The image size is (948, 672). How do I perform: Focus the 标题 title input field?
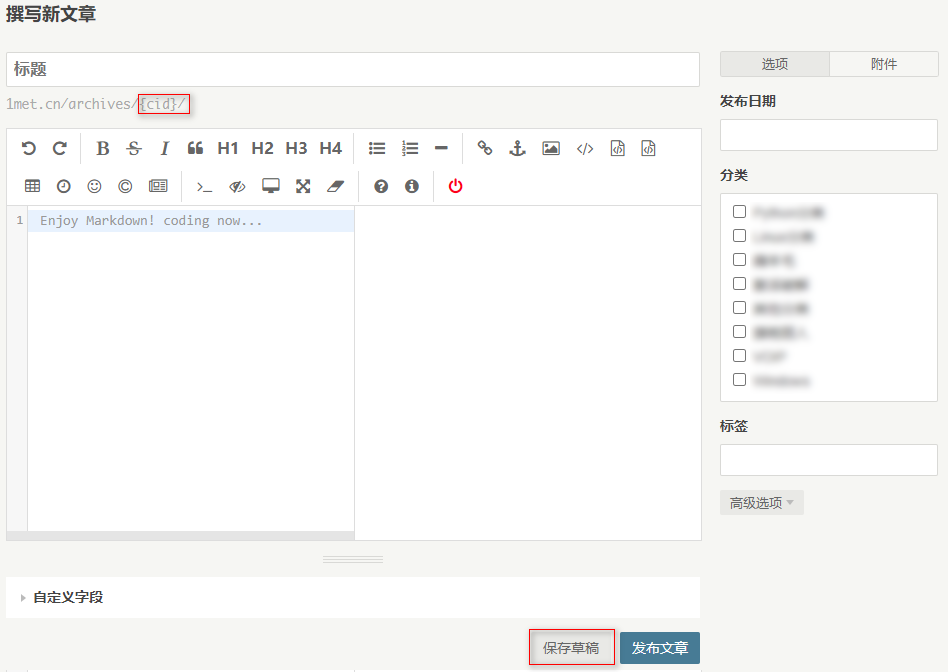tap(353, 70)
